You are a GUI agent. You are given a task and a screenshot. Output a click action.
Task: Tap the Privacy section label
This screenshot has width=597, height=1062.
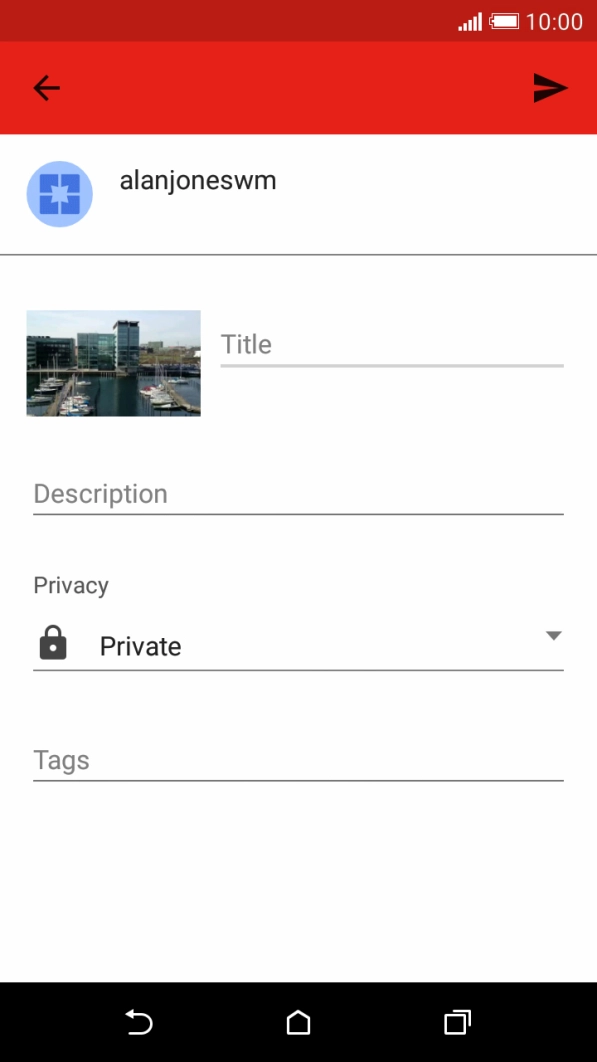point(71,585)
